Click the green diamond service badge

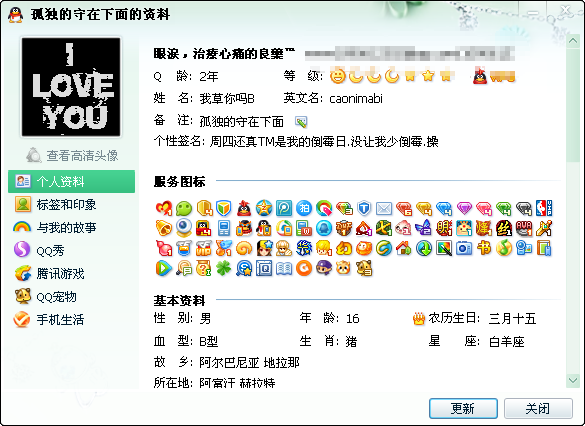(x=504, y=209)
